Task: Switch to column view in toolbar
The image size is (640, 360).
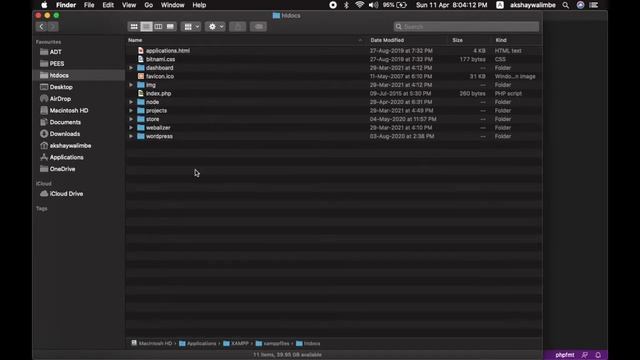Action: pos(158,27)
